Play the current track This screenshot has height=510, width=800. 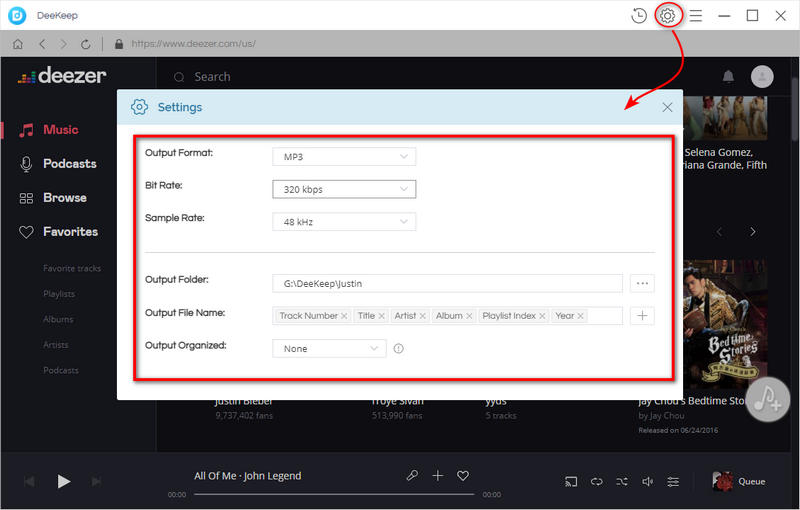63,481
